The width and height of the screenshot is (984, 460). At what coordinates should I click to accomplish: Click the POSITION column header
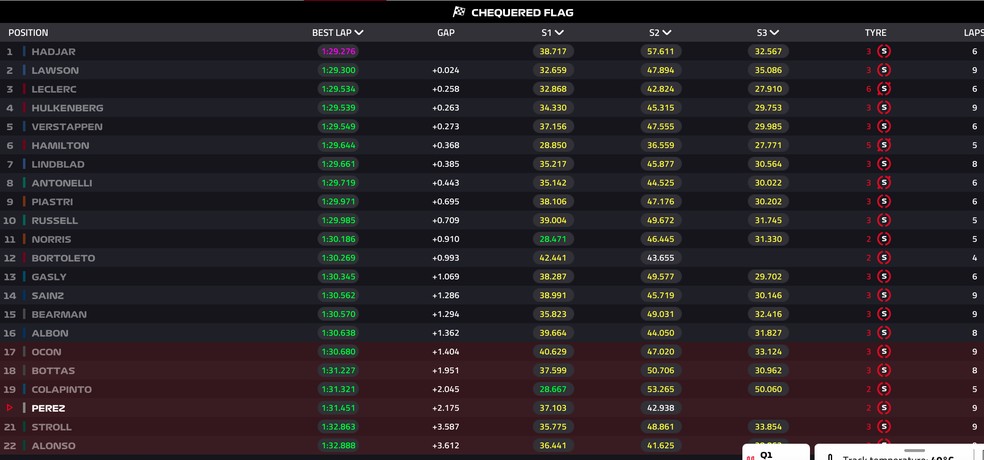tap(28, 33)
